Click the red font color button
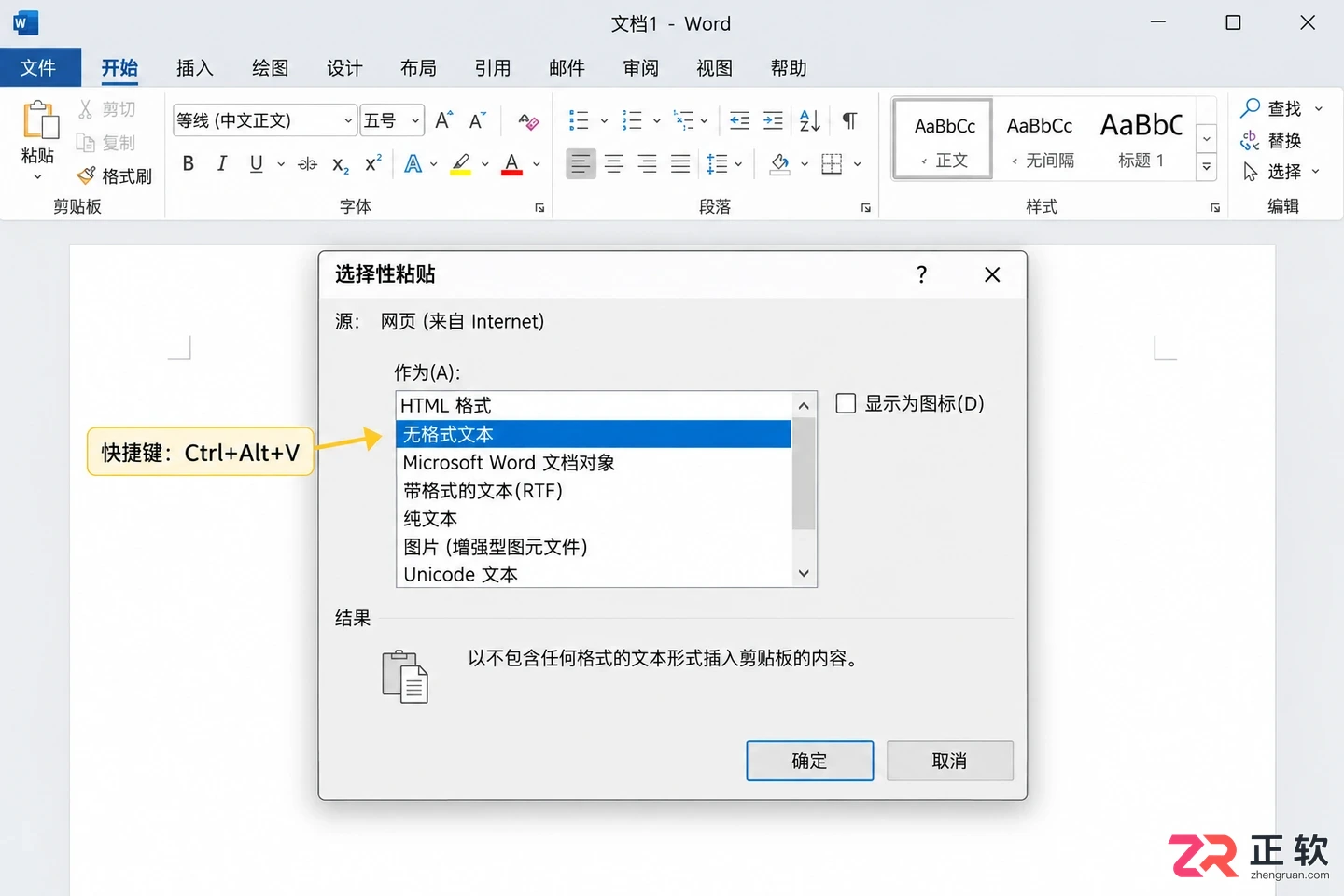1344x896 pixels. point(511,164)
